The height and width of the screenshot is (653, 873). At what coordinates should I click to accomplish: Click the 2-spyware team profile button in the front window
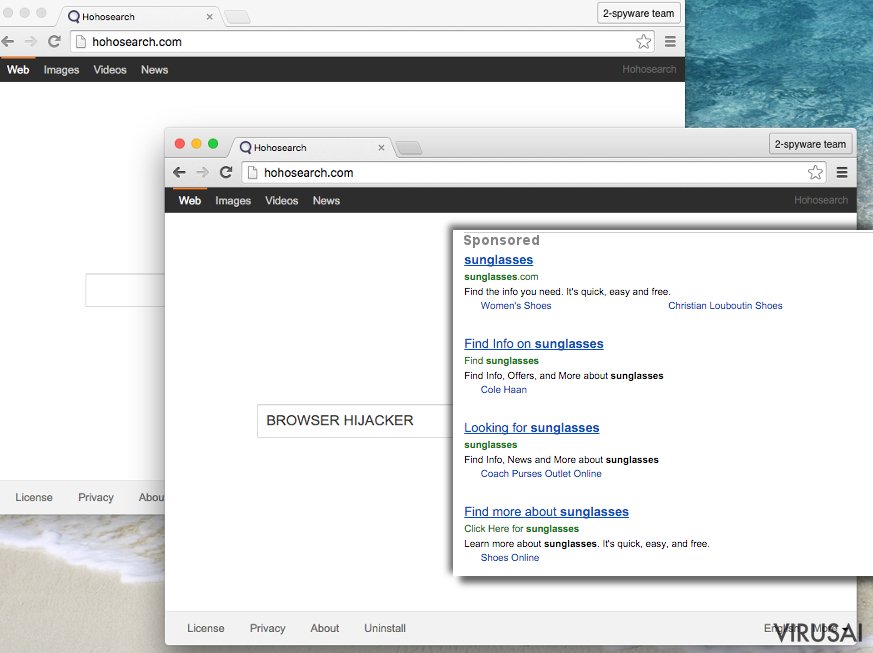click(x=810, y=144)
